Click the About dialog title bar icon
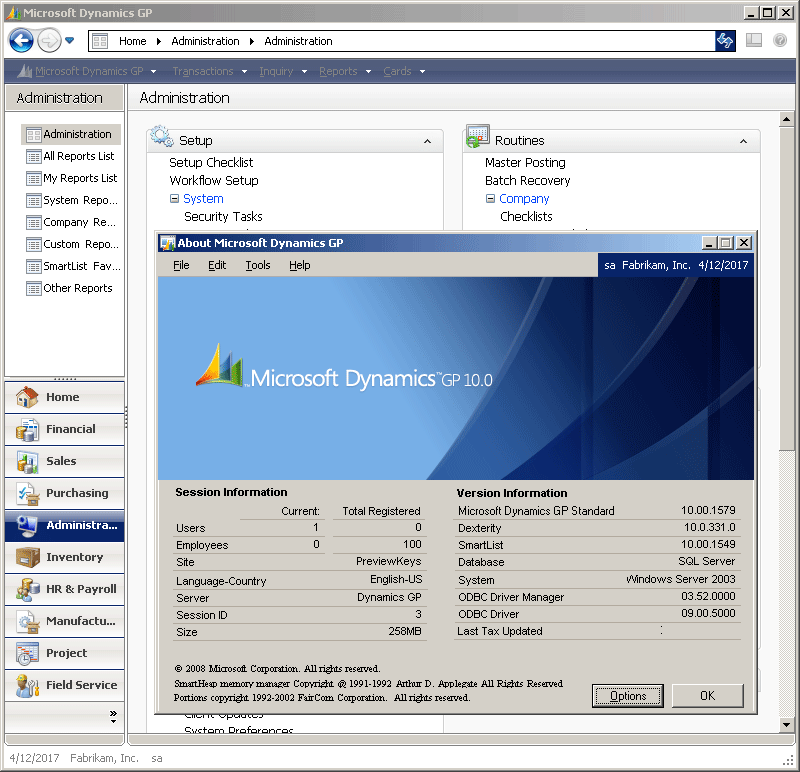Image resolution: width=800 pixels, height=772 pixels. [167, 243]
